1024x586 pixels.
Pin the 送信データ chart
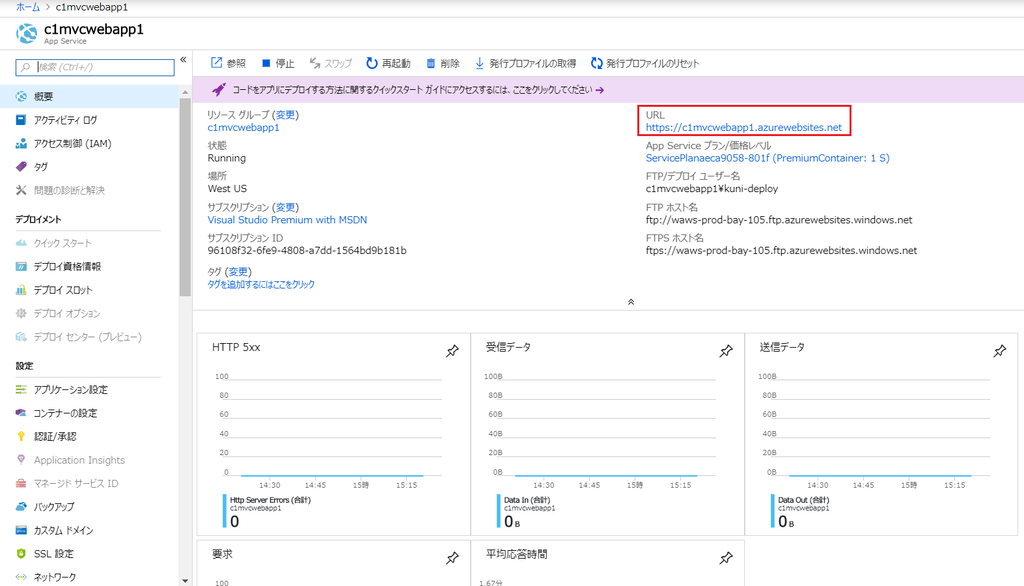pos(999,351)
